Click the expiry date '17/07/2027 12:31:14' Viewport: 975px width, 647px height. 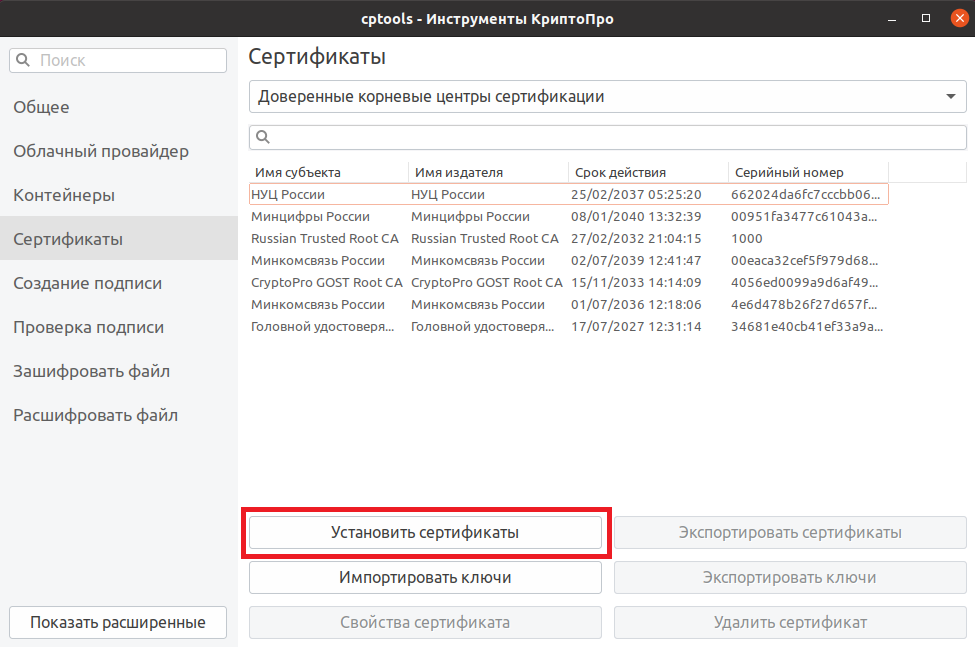pos(636,327)
